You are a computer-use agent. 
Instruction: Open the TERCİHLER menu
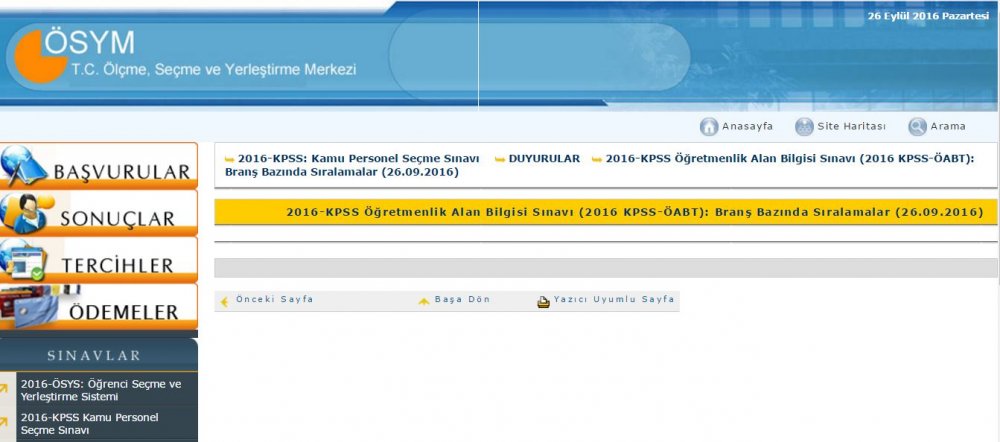coord(99,259)
